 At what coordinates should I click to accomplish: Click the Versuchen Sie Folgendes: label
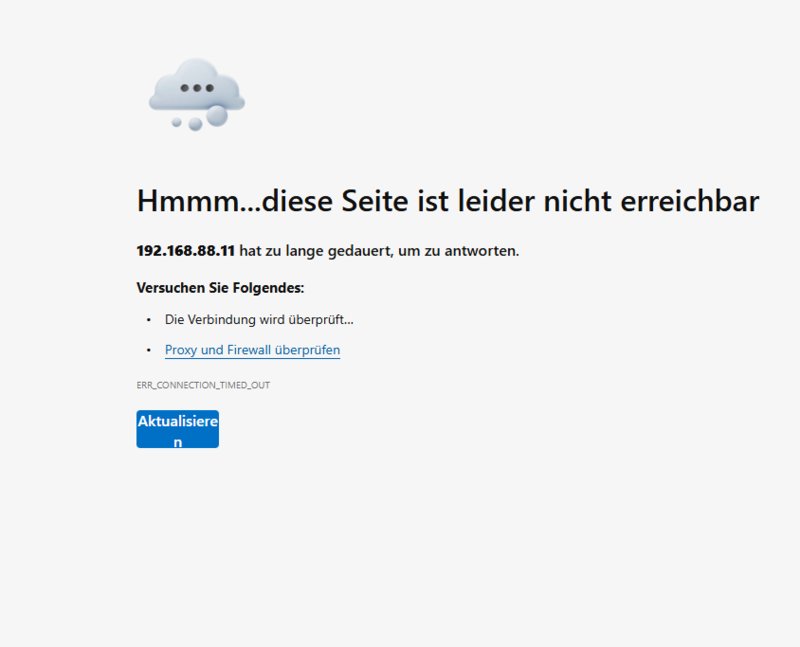coord(220,288)
